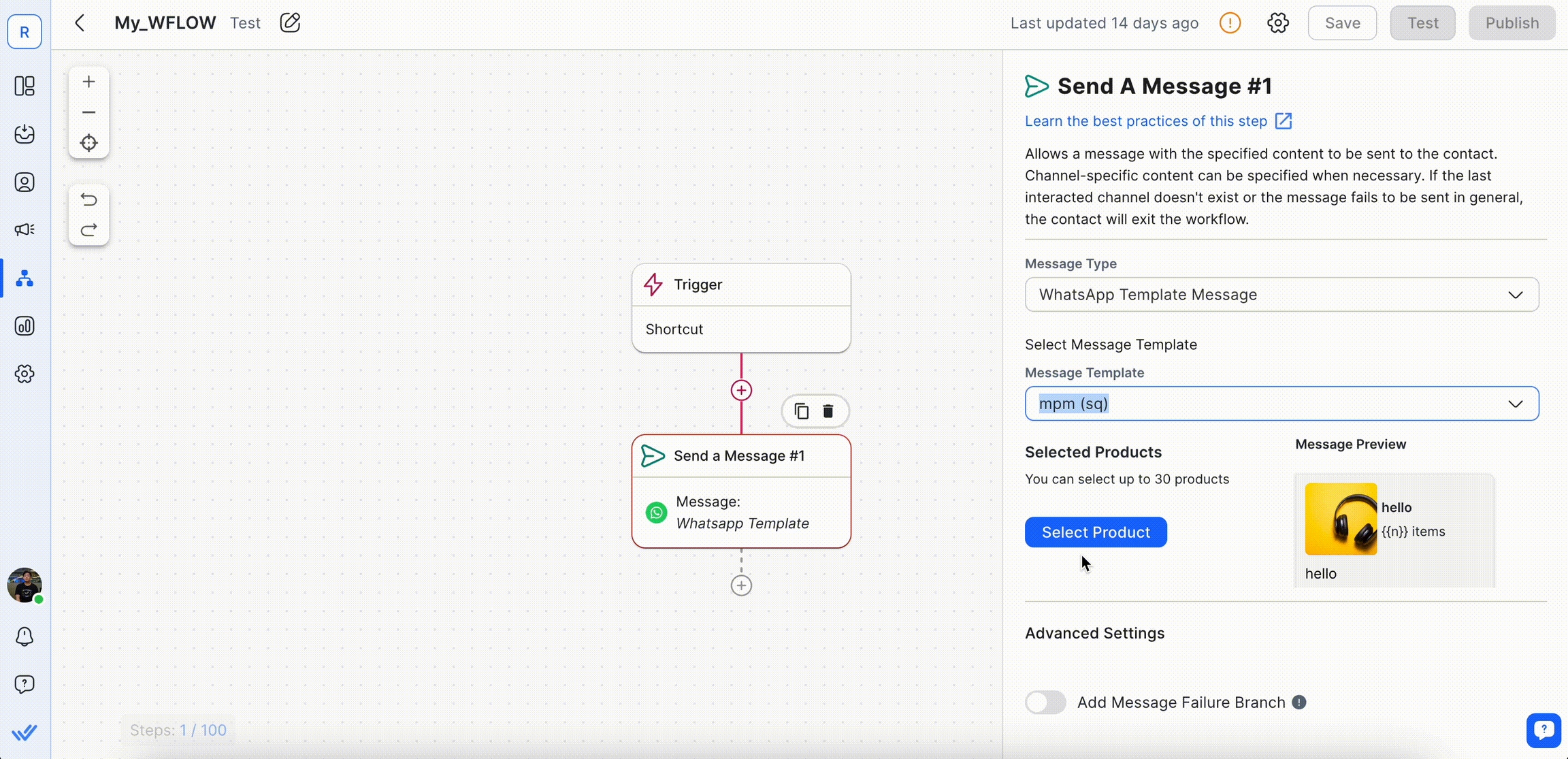The image size is (1568, 759).
Task: Recenter canvas with the crosshair icon
Action: (88, 143)
